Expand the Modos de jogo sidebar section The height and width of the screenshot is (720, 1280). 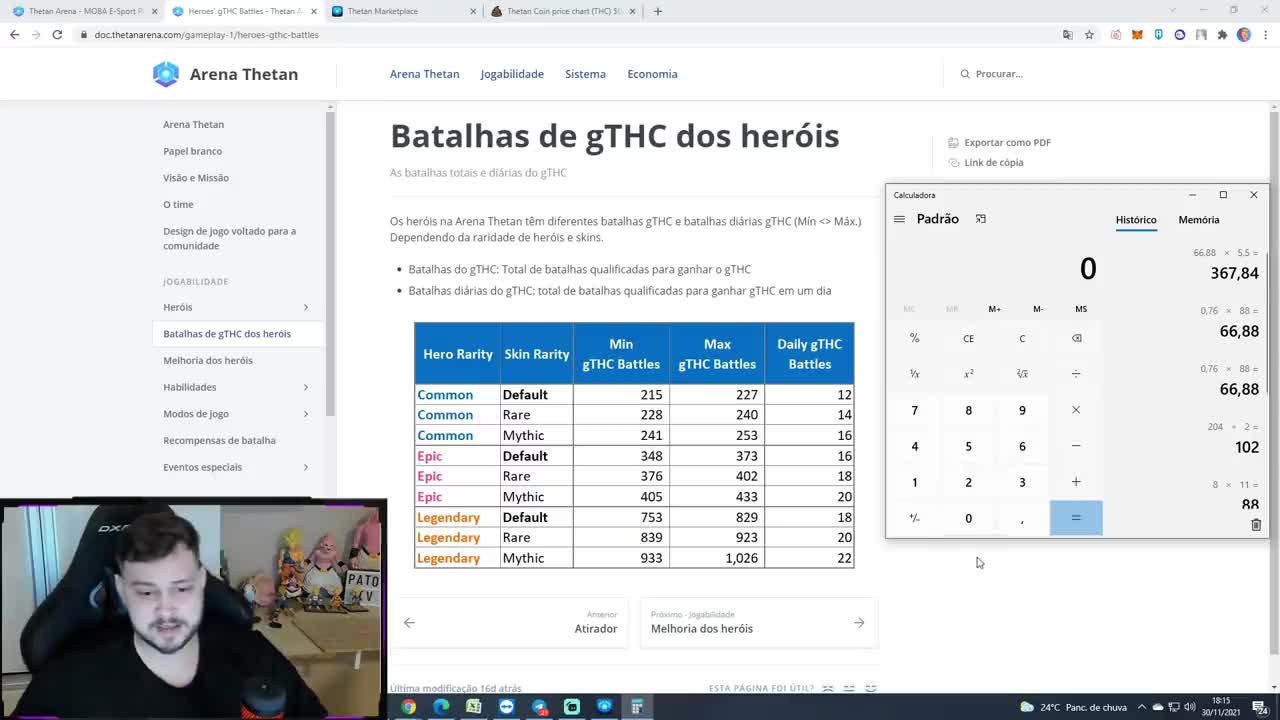click(x=306, y=414)
